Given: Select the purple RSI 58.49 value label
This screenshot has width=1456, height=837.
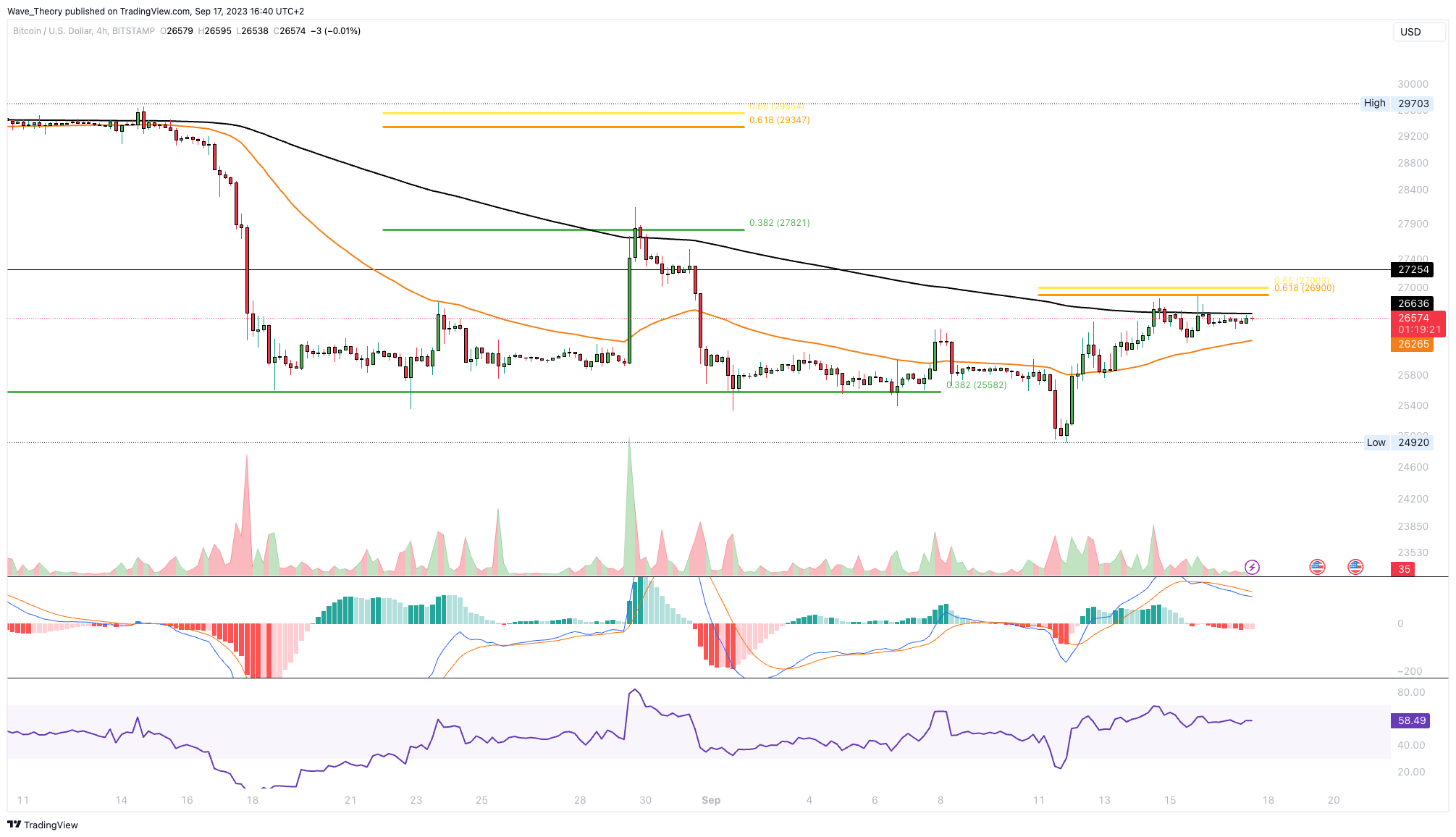Looking at the screenshot, I should tap(1411, 720).
